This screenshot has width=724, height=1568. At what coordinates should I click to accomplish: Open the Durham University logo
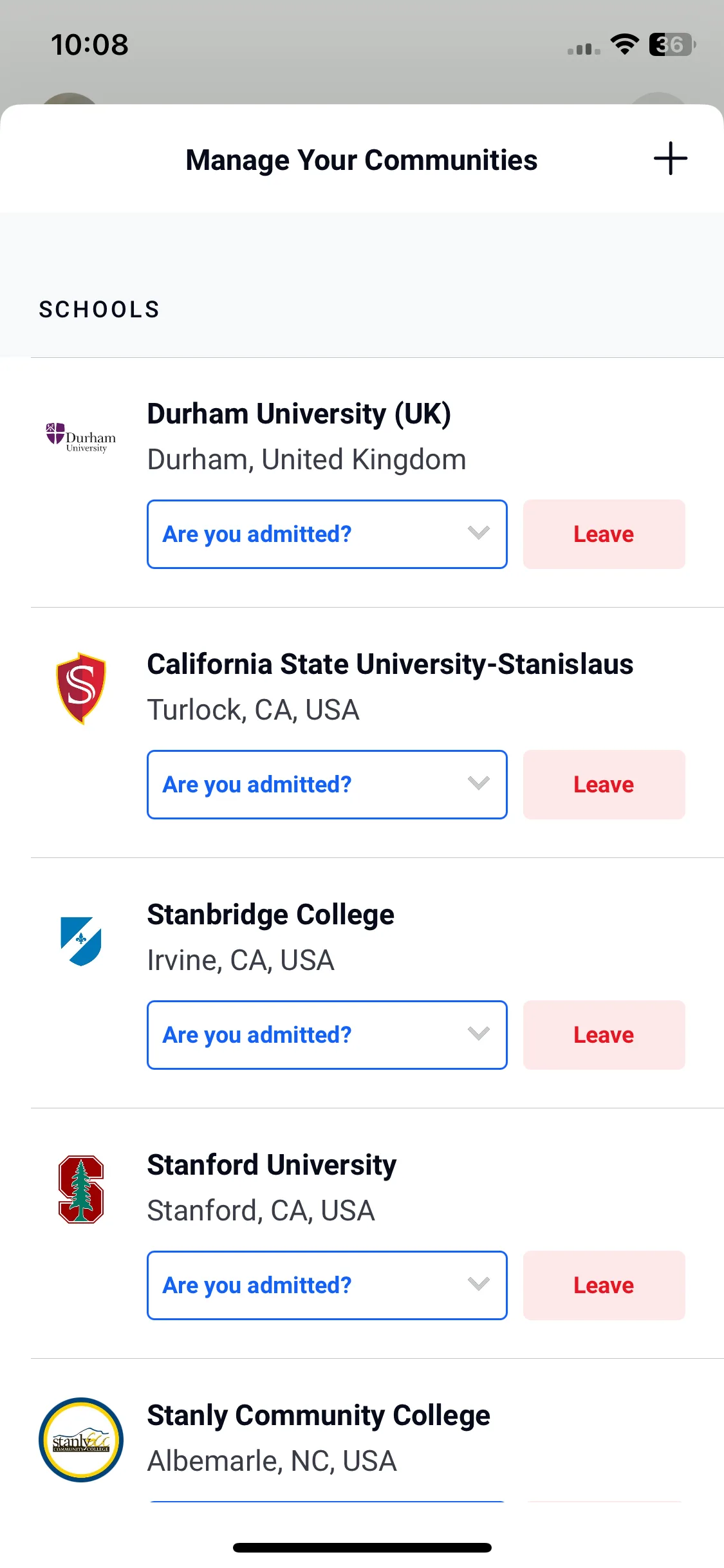pyautogui.click(x=81, y=438)
